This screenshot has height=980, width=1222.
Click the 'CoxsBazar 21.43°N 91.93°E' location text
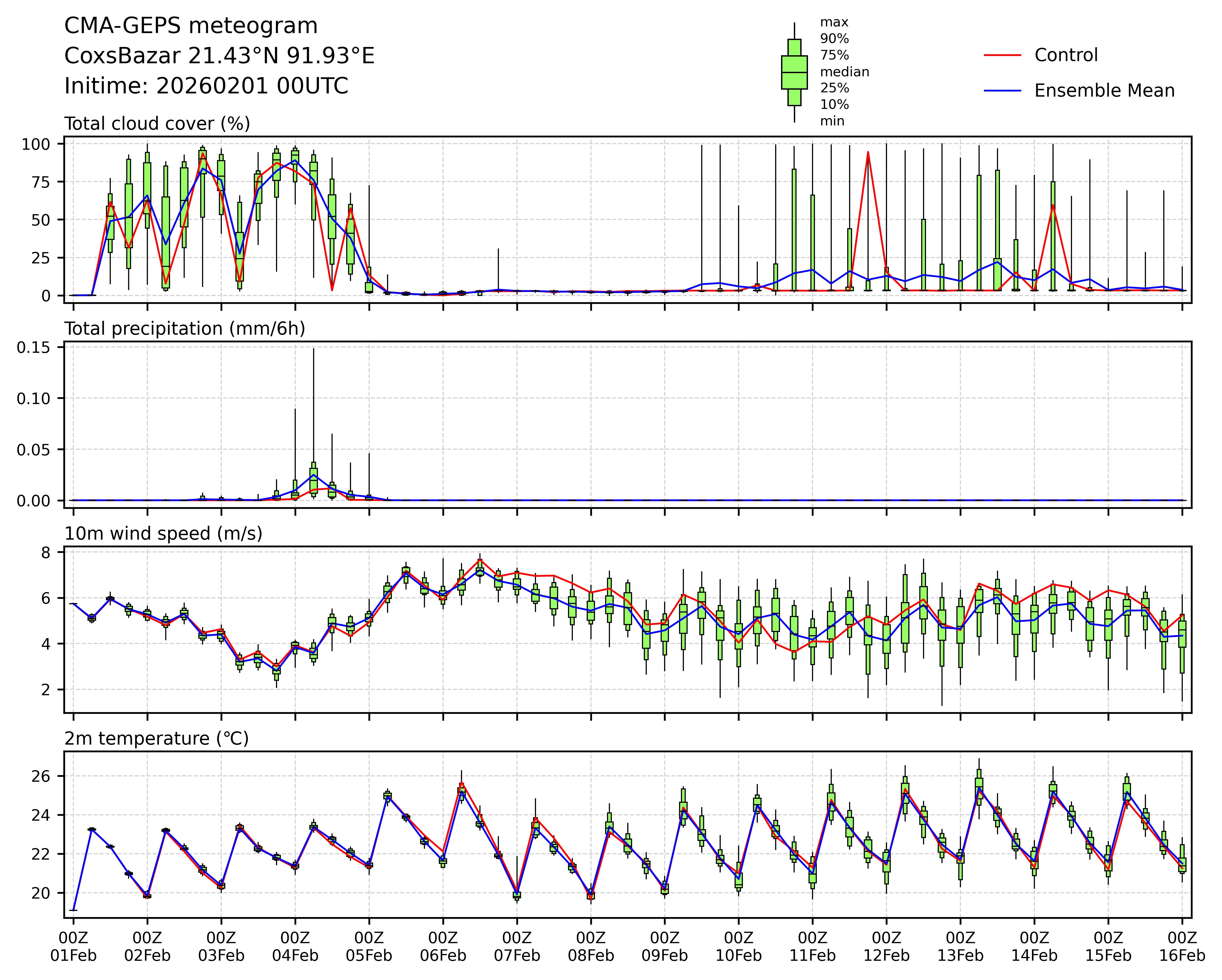click(219, 56)
